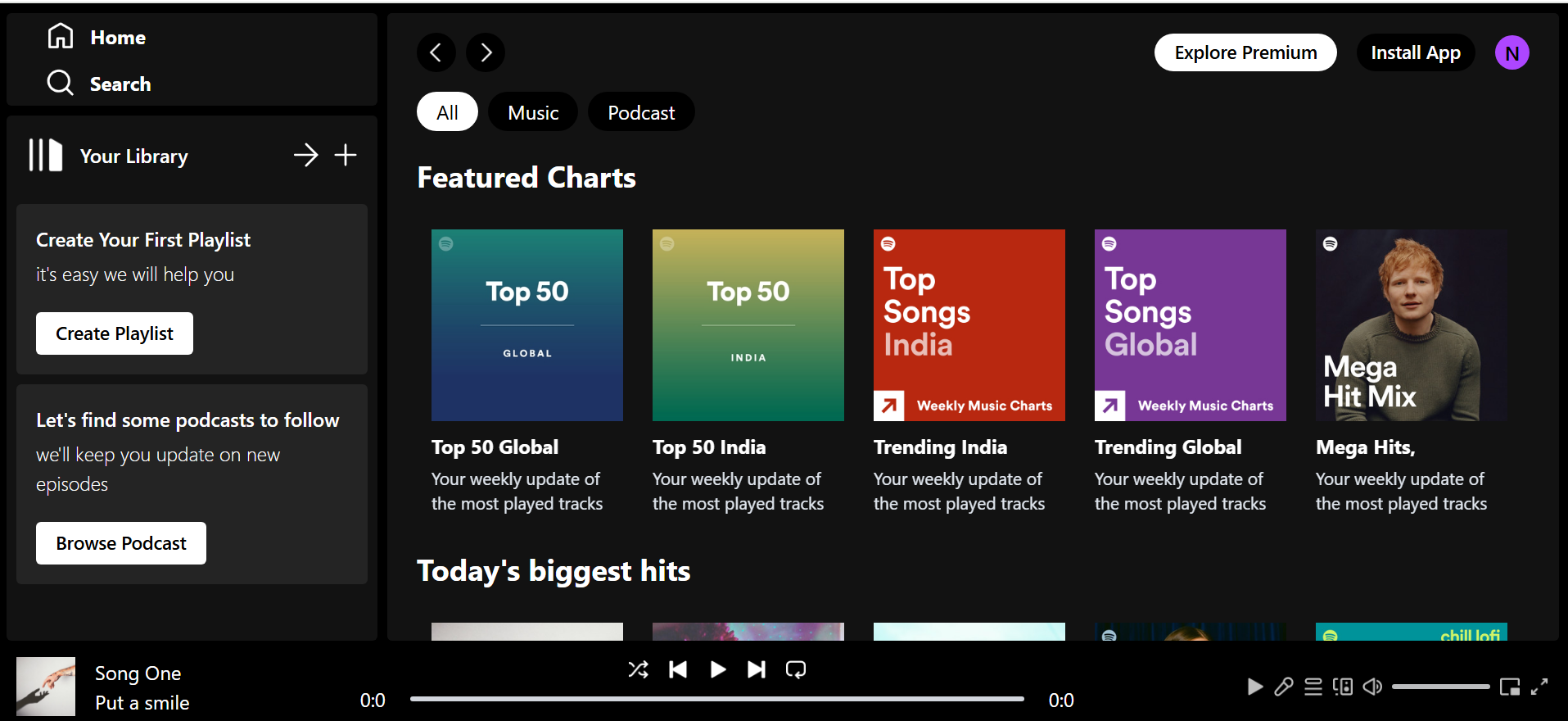The image size is (1568, 721).
Task: Open Top 50 Global cover art
Action: pyautogui.click(x=527, y=325)
